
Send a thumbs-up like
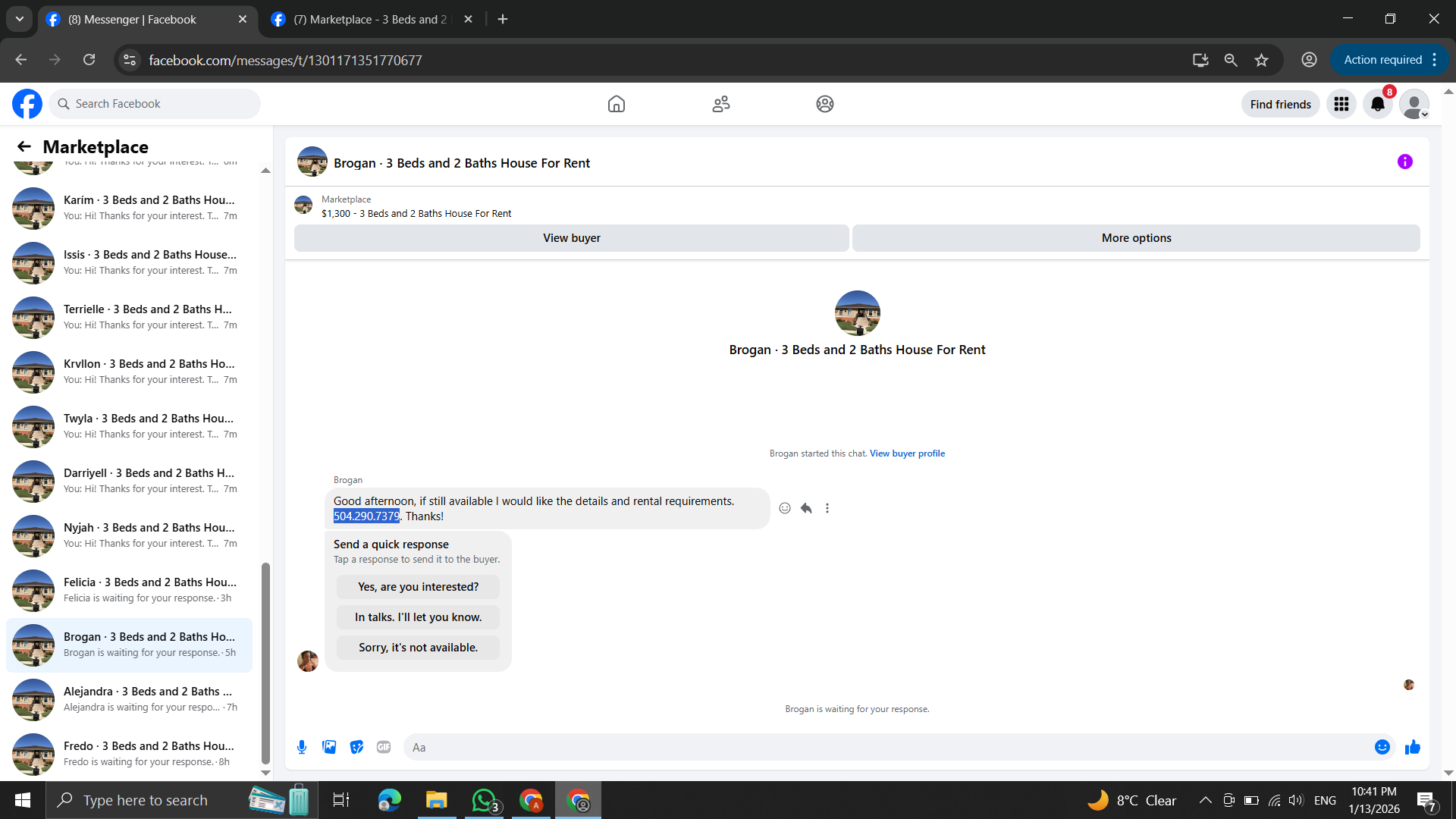(x=1412, y=747)
